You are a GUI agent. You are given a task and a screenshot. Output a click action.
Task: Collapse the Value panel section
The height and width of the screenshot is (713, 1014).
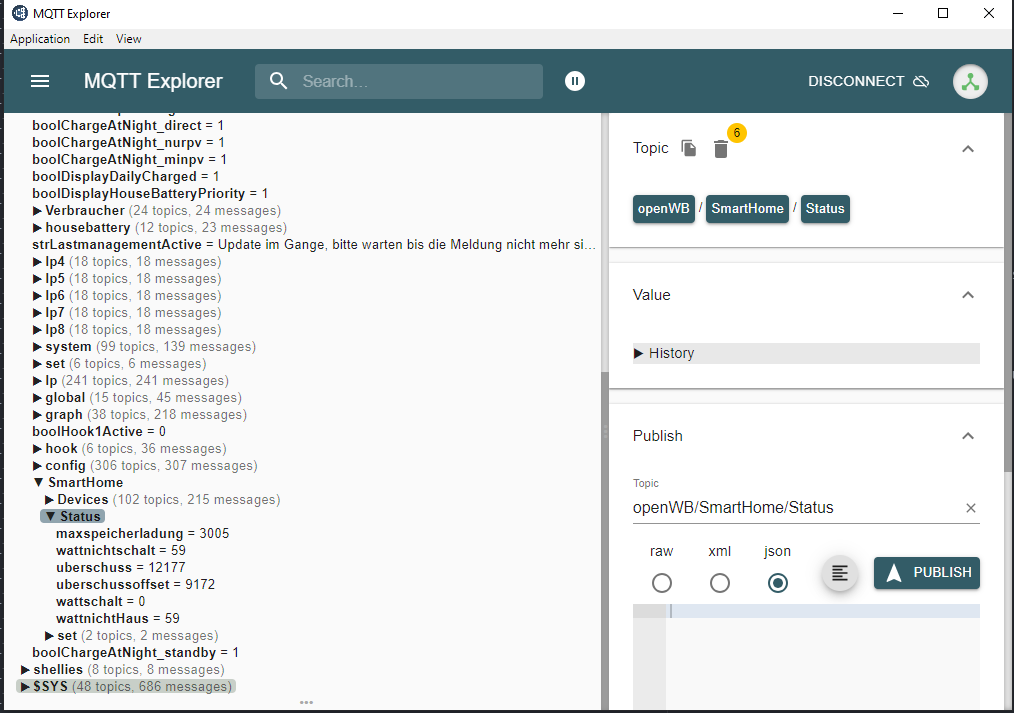click(x=967, y=295)
